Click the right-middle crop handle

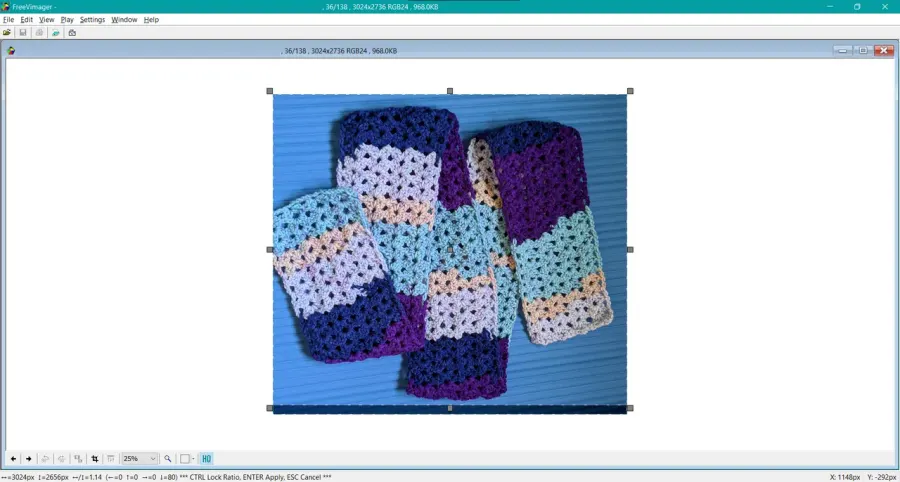pyautogui.click(x=630, y=250)
